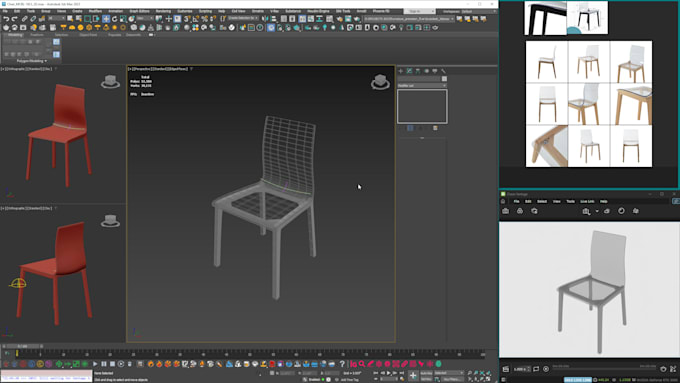This screenshot has height=383, width=680.
Task: Open the Select by Name dialog
Action: (x=78, y=19)
